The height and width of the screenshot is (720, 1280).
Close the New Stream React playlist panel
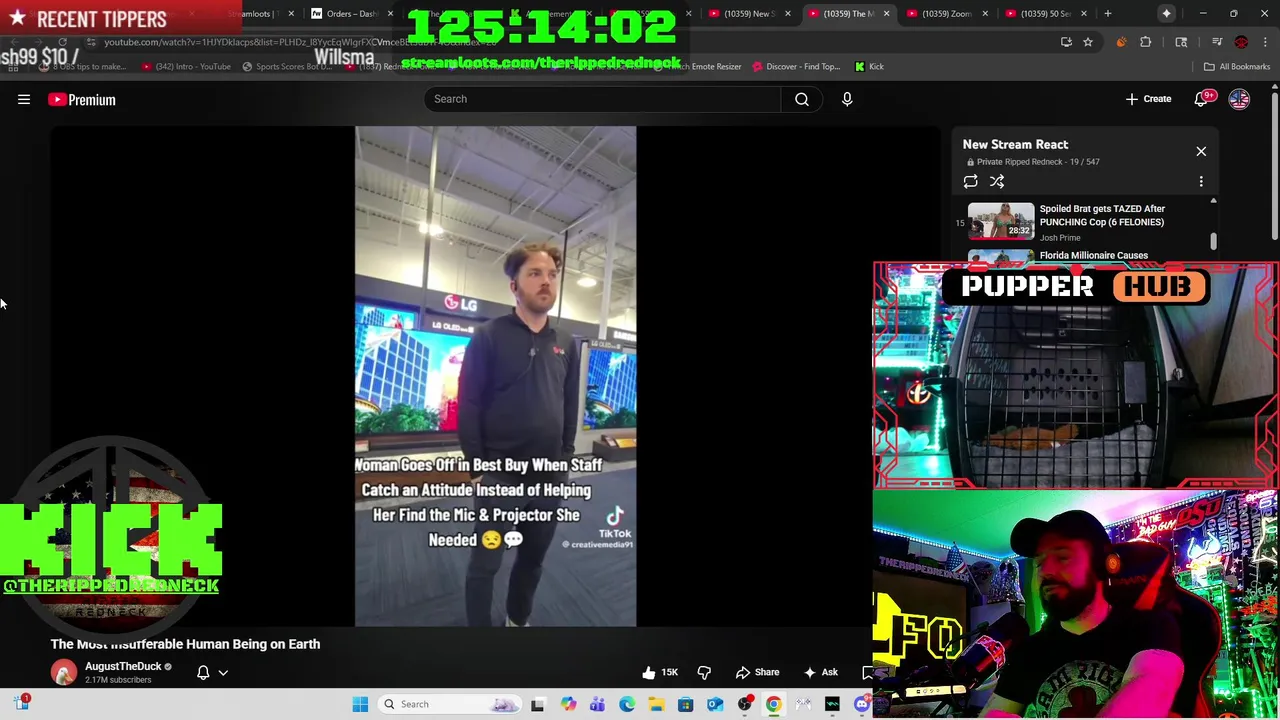pyautogui.click(x=1201, y=151)
